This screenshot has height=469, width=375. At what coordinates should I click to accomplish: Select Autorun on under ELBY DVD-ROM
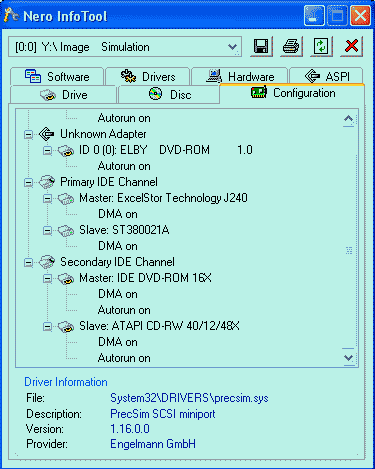[x=124, y=166]
